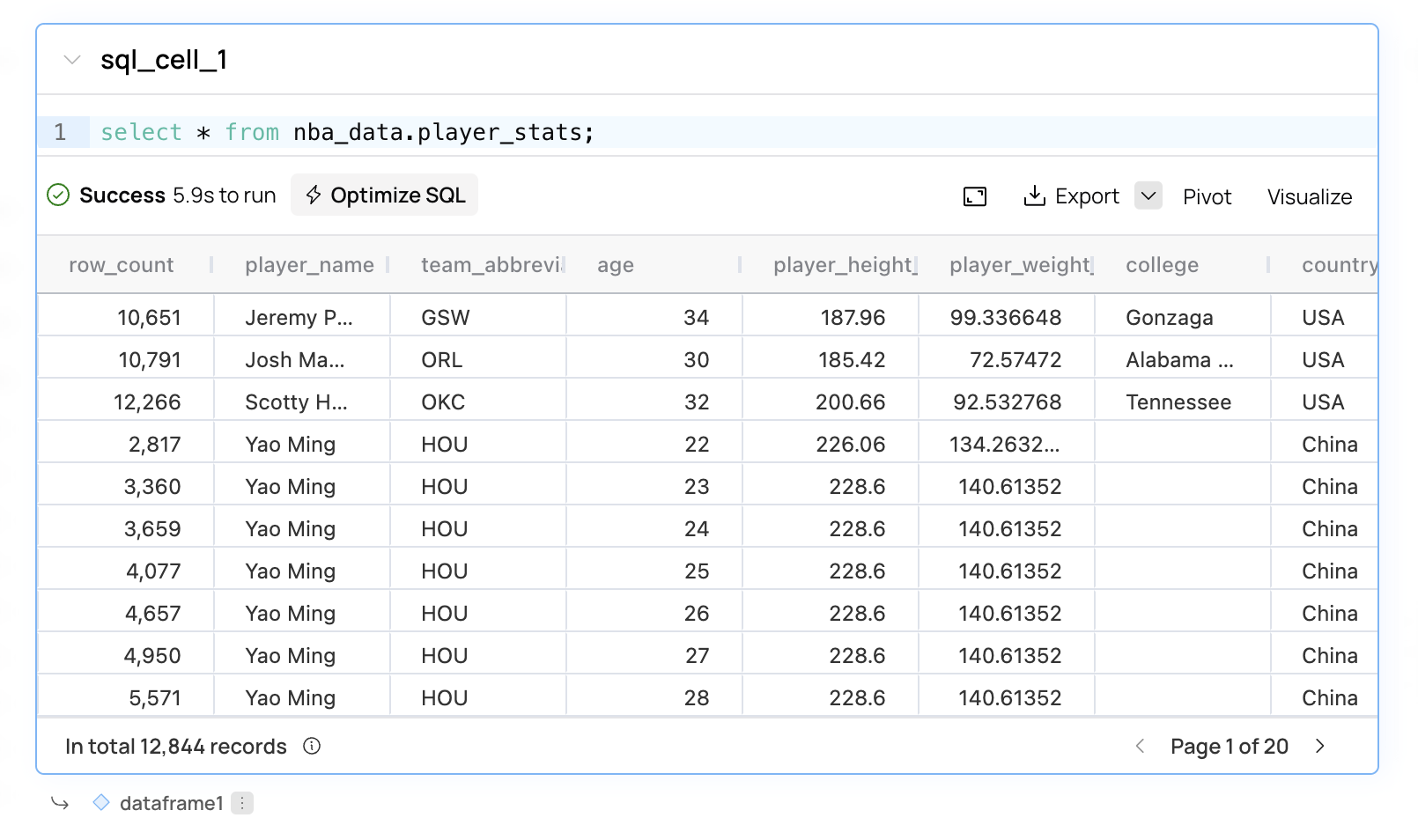1418x840 pixels.
Task: Expand results to fullscreen icon
Action: coord(975,196)
